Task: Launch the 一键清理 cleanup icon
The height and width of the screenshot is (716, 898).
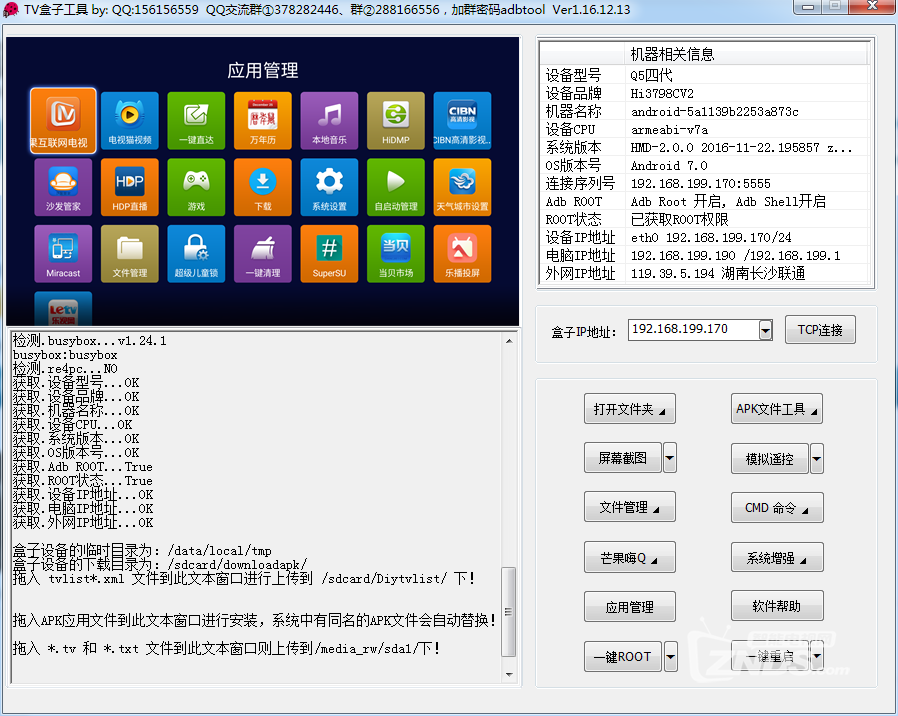Action: pyautogui.click(x=262, y=253)
